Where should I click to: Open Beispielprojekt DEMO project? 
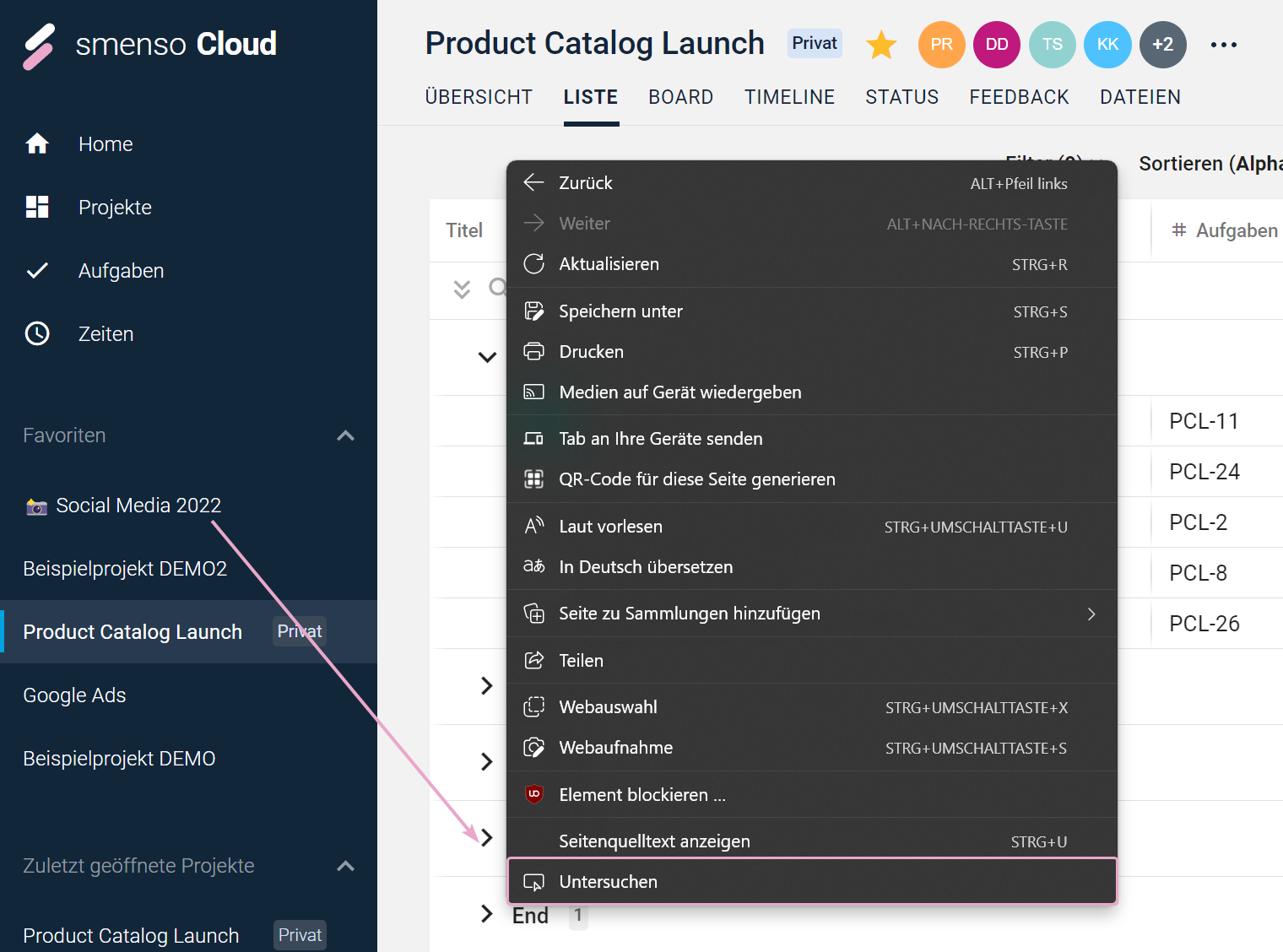tap(119, 759)
